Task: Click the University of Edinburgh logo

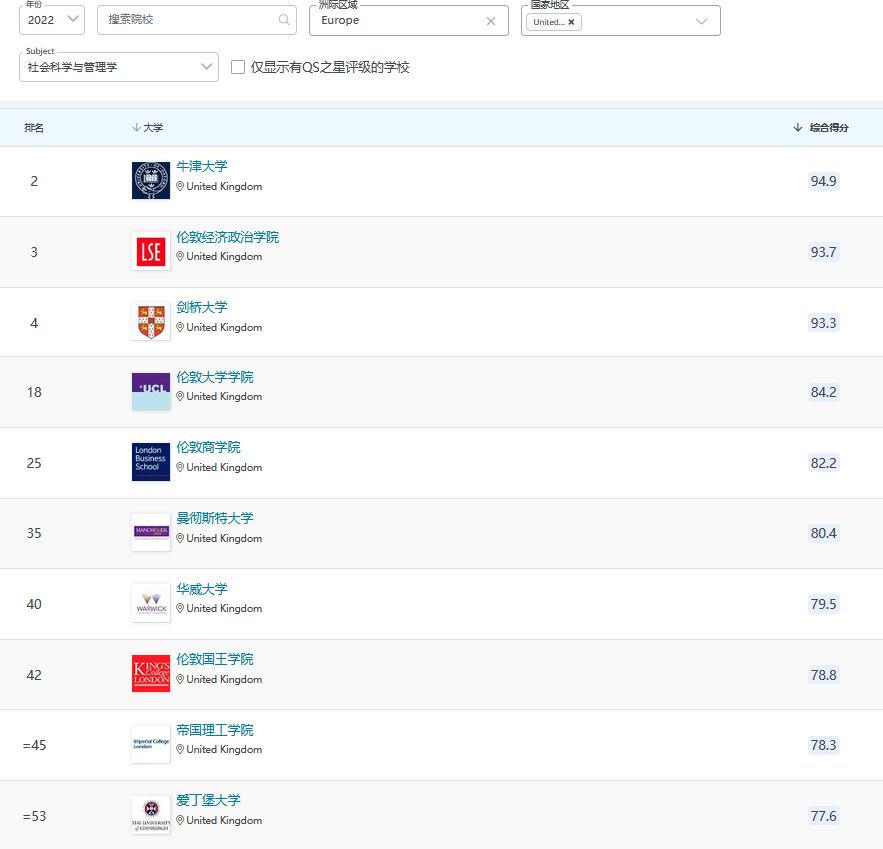Action: coord(151,815)
